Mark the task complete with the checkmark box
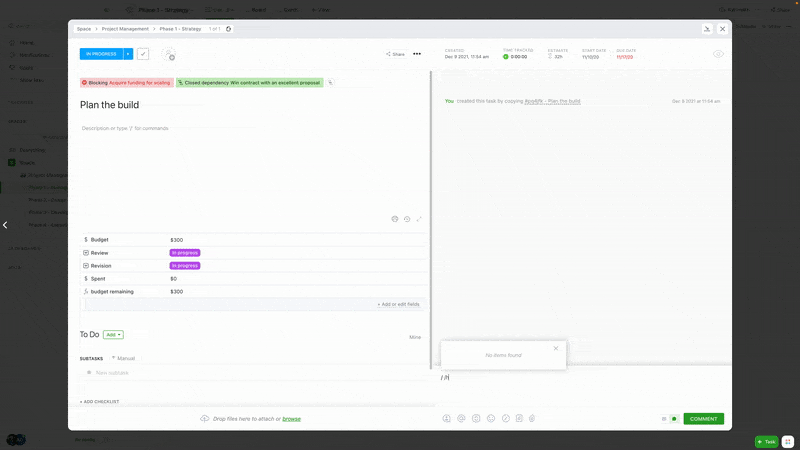Image resolution: width=800 pixels, height=450 pixels. (143, 54)
